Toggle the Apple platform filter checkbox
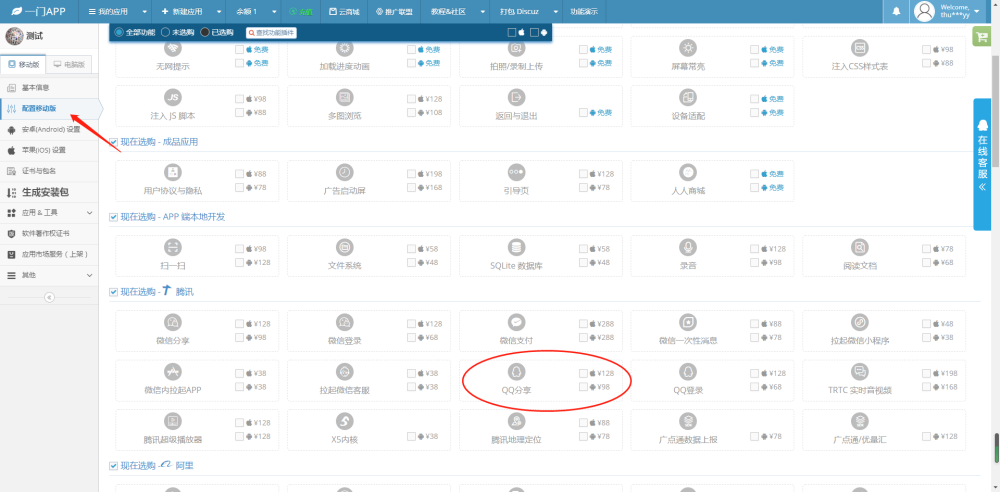The width and height of the screenshot is (1000, 492). click(x=511, y=33)
